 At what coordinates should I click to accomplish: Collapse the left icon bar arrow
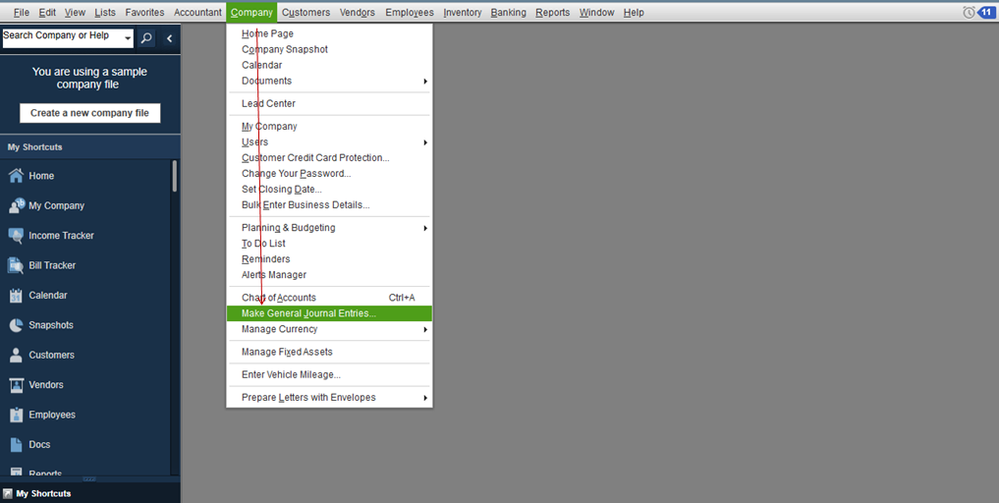click(169, 38)
